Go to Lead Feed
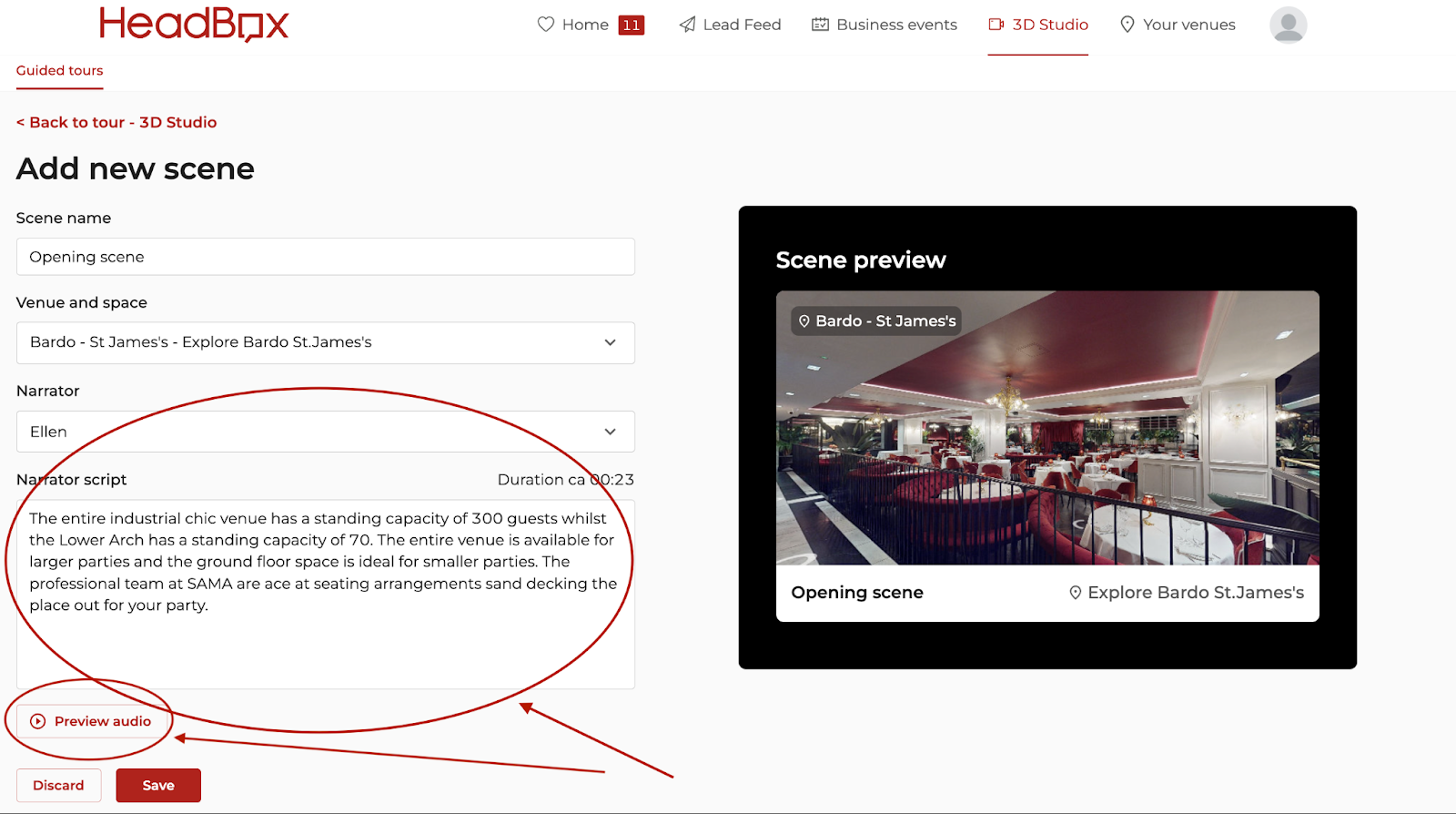 (x=742, y=25)
